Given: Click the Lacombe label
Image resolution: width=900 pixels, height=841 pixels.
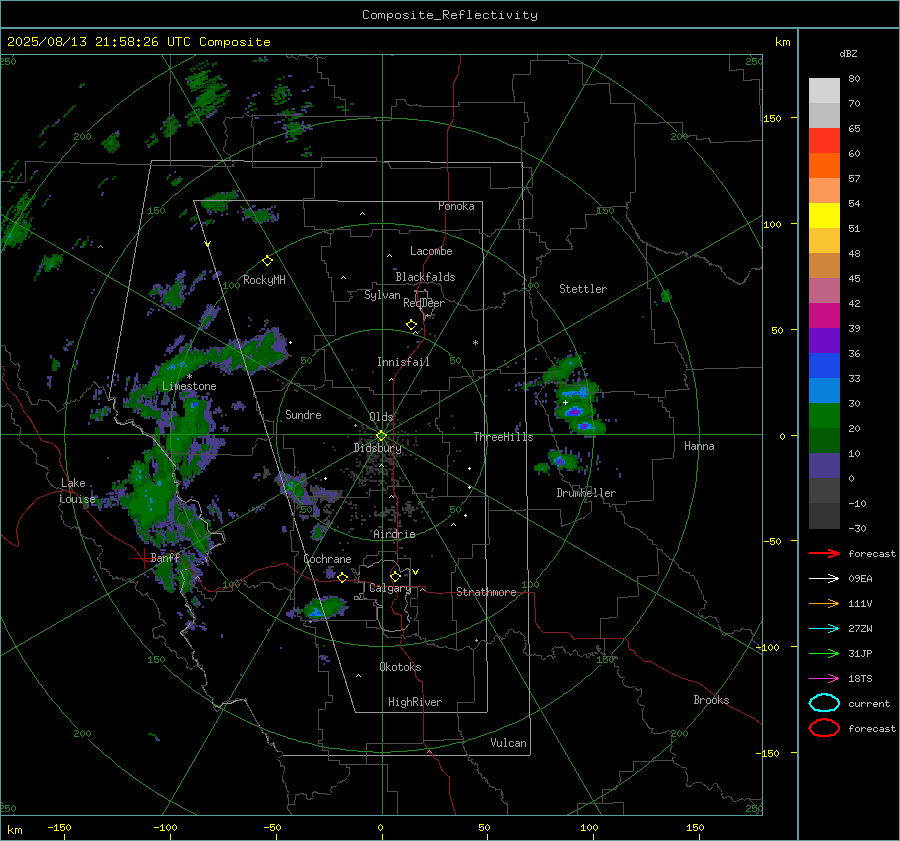Looking at the screenshot, I should point(431,251).
